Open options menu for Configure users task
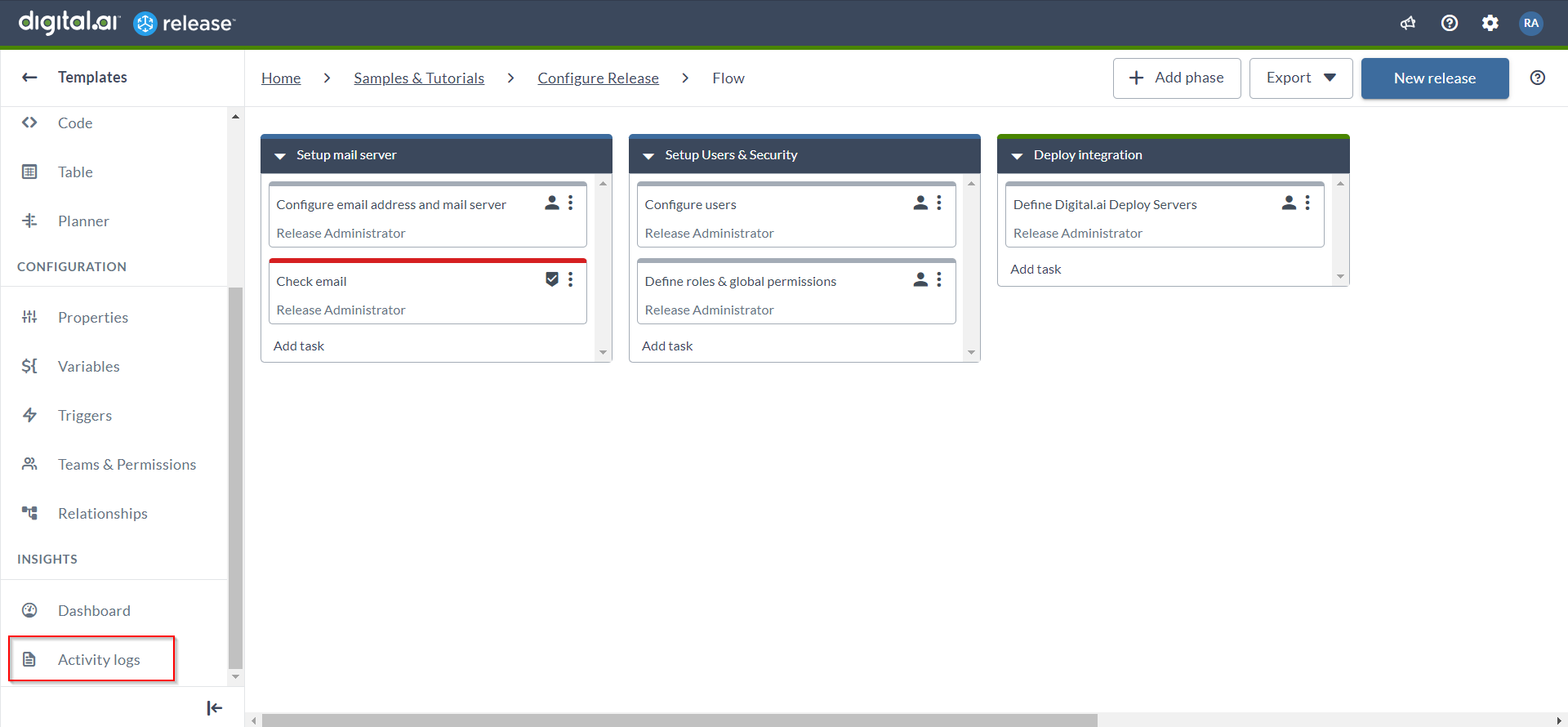The width and height of the screenshot is (1568, 727). (939, 203)
